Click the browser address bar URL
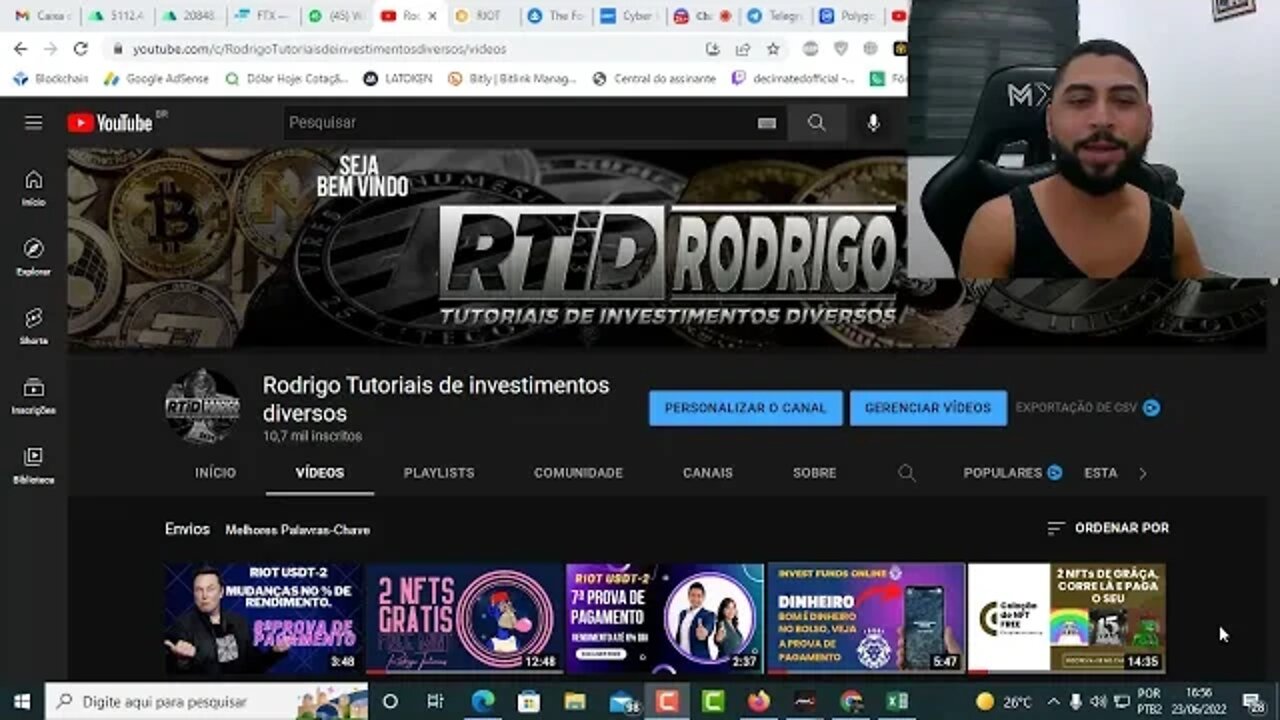The width and height of the screenshot is (1280, 720). point(319,48)
